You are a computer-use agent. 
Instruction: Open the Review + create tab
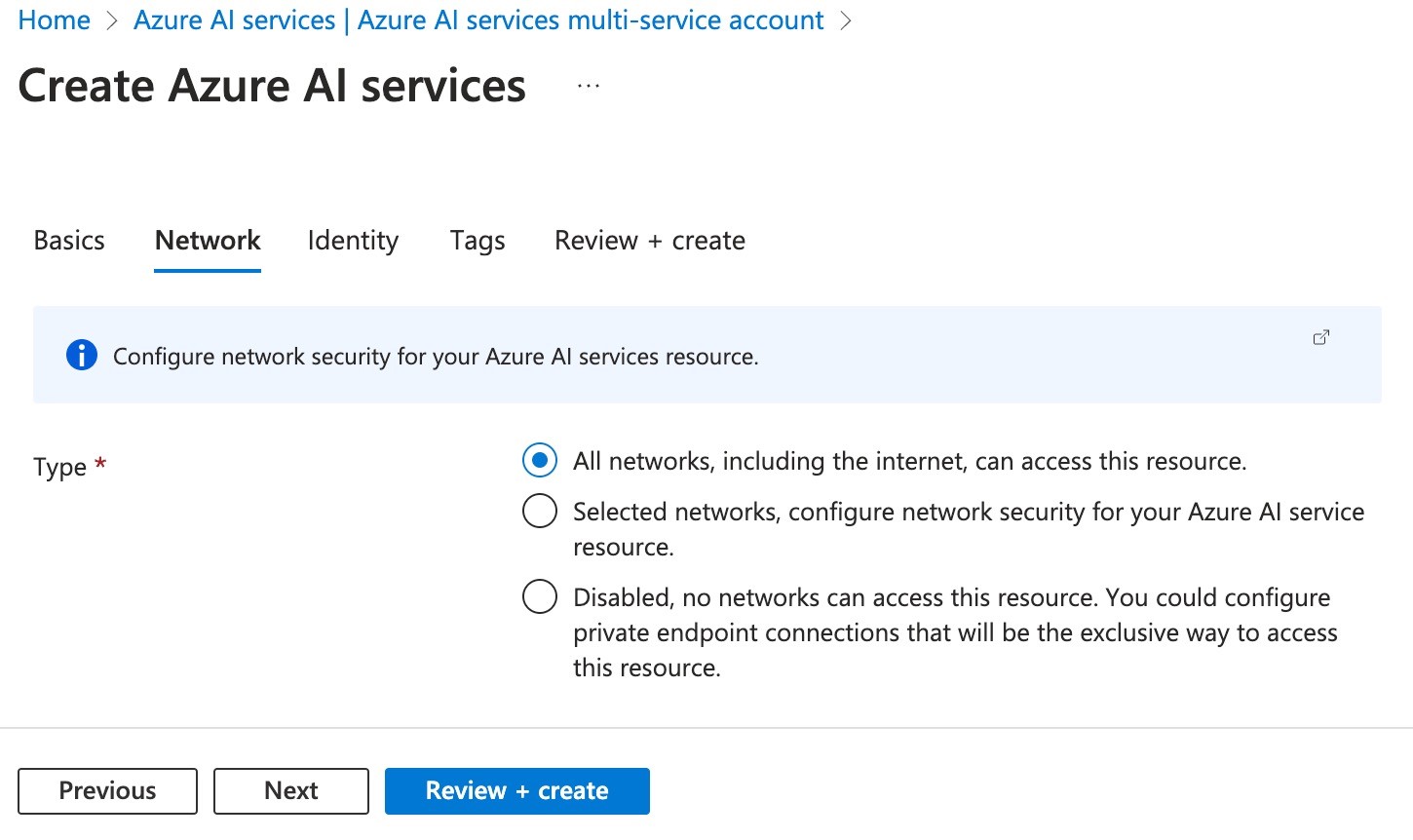pyautogui.click(x=649, y=240)
